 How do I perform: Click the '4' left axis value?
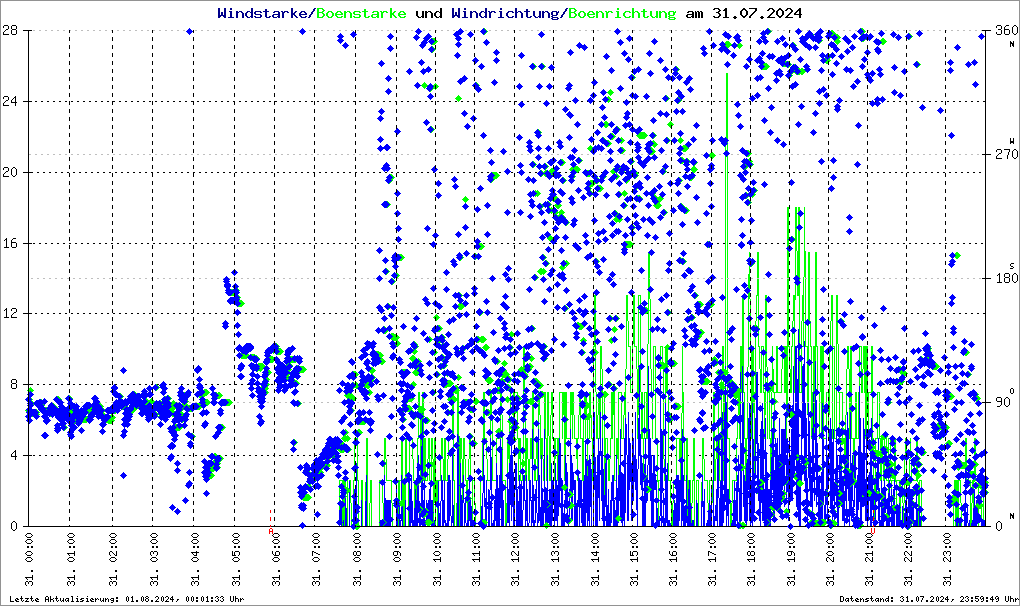click(18, 455)
